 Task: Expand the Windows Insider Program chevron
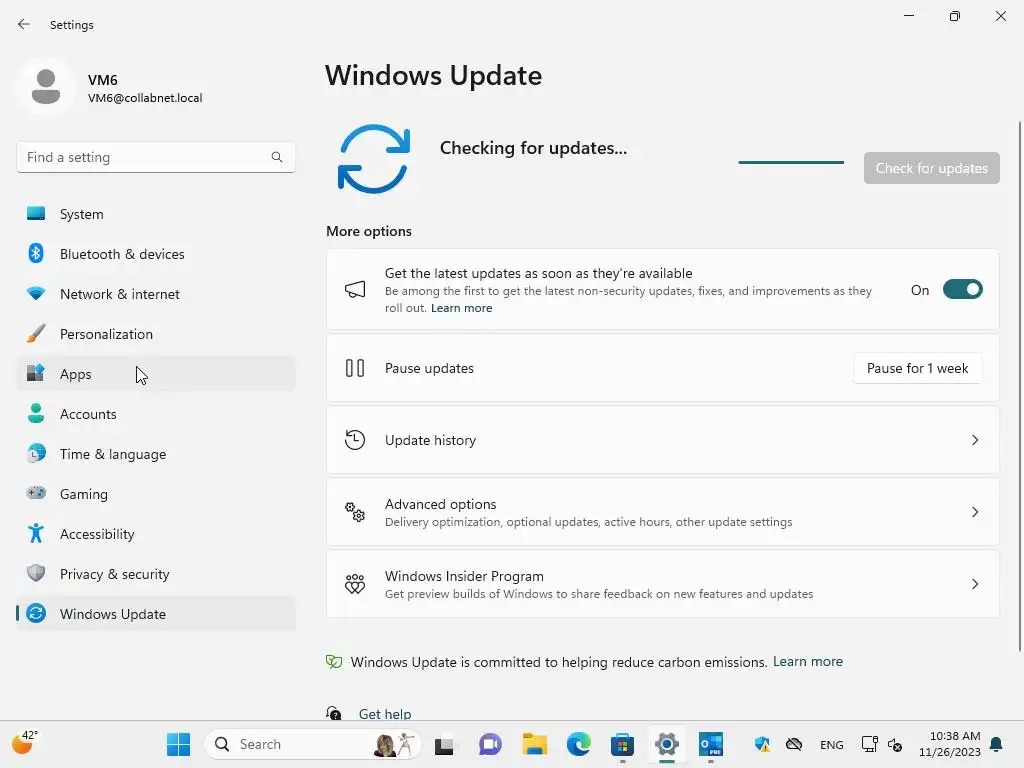(974, 584)
